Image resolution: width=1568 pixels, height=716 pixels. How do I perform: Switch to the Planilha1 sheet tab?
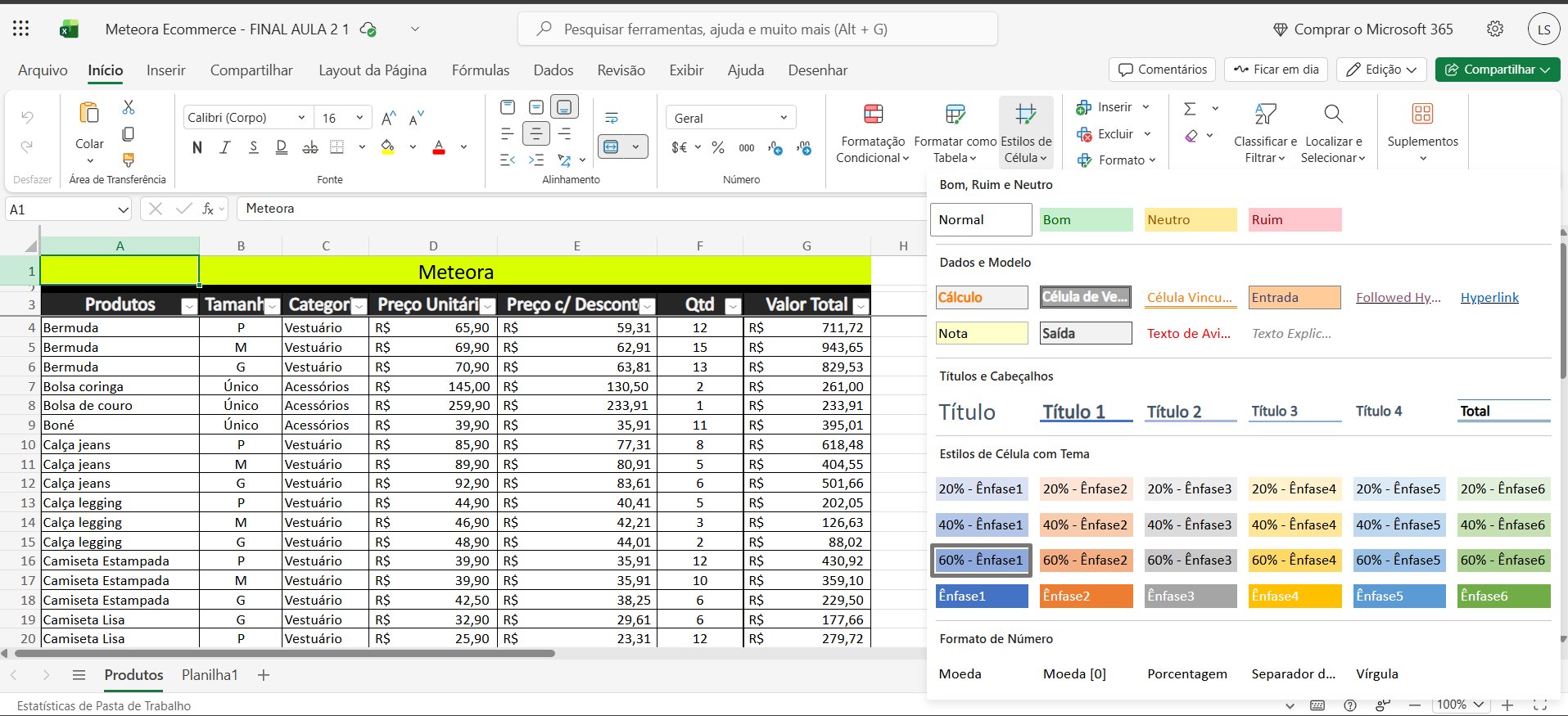click(210, 675)
